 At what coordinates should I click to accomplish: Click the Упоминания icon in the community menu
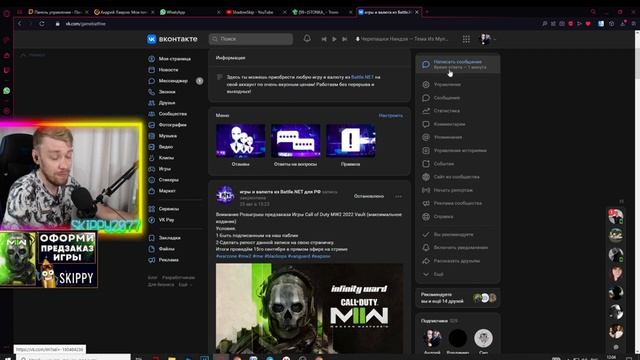point(426,137)
